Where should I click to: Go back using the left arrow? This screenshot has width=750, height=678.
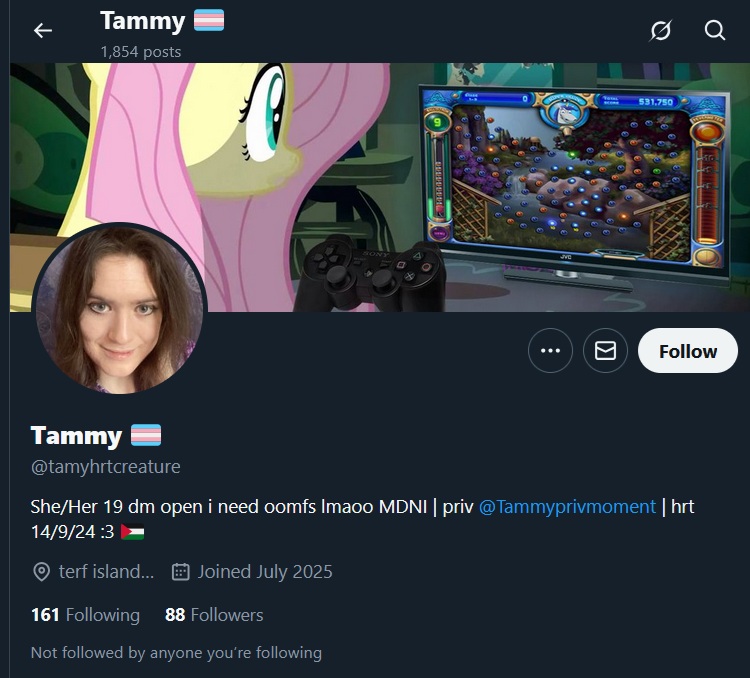pyautogui.click(x=43, y=31)
